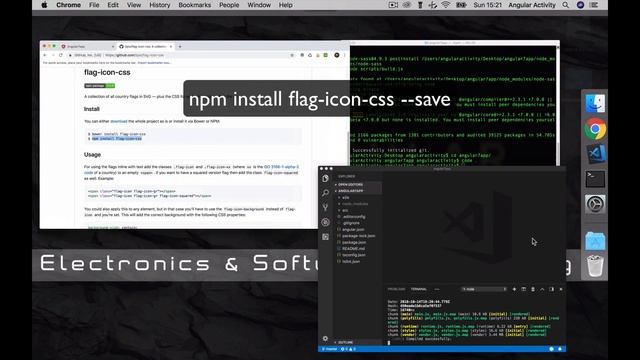Kill the terminal with the trash icon
Screen dimensions: 640x360
(533, 289)
